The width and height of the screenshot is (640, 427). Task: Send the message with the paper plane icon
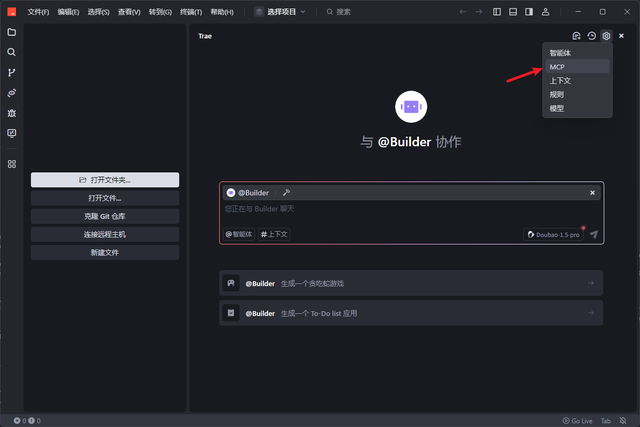(594, 234)
